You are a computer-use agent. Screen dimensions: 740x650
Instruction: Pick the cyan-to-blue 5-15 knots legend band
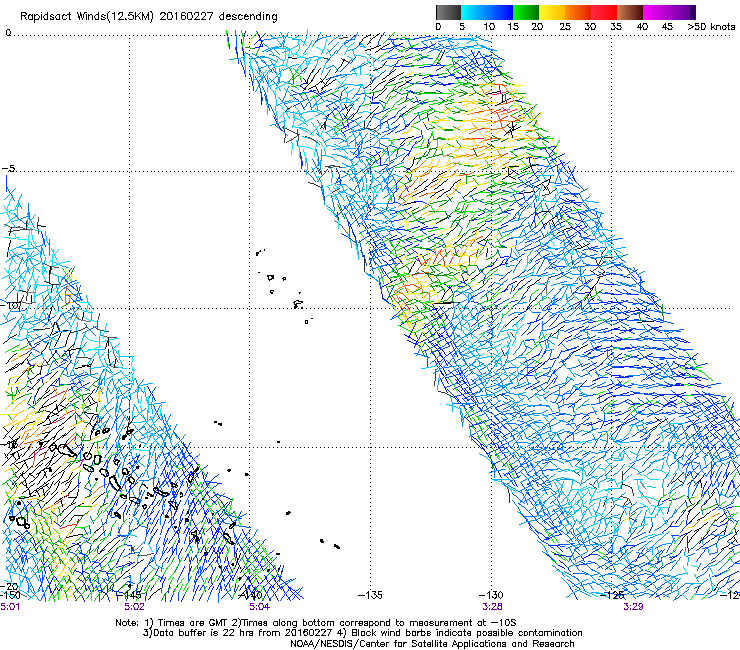487,12
